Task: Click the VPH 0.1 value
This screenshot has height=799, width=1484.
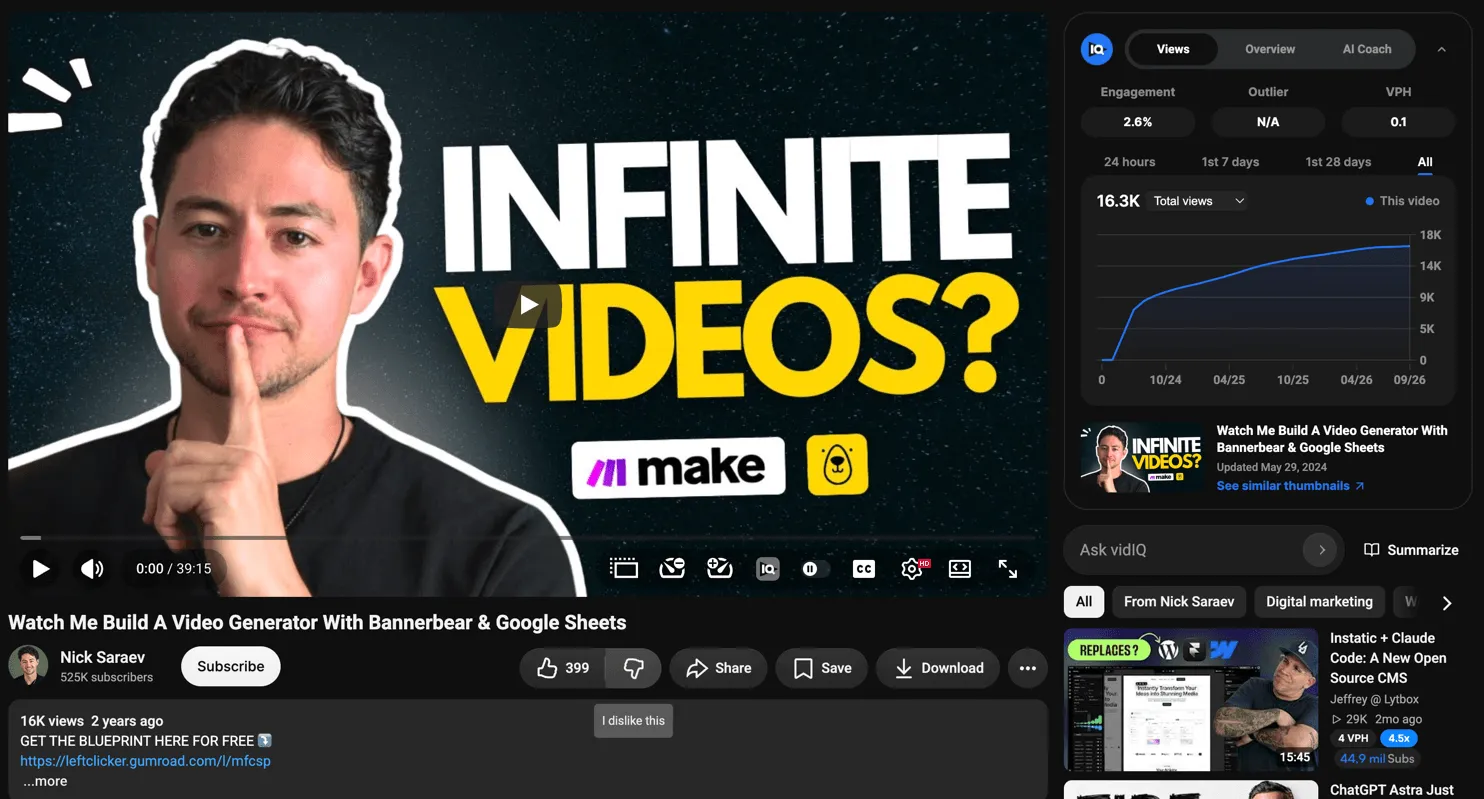Action: (x=1398, y=122)
